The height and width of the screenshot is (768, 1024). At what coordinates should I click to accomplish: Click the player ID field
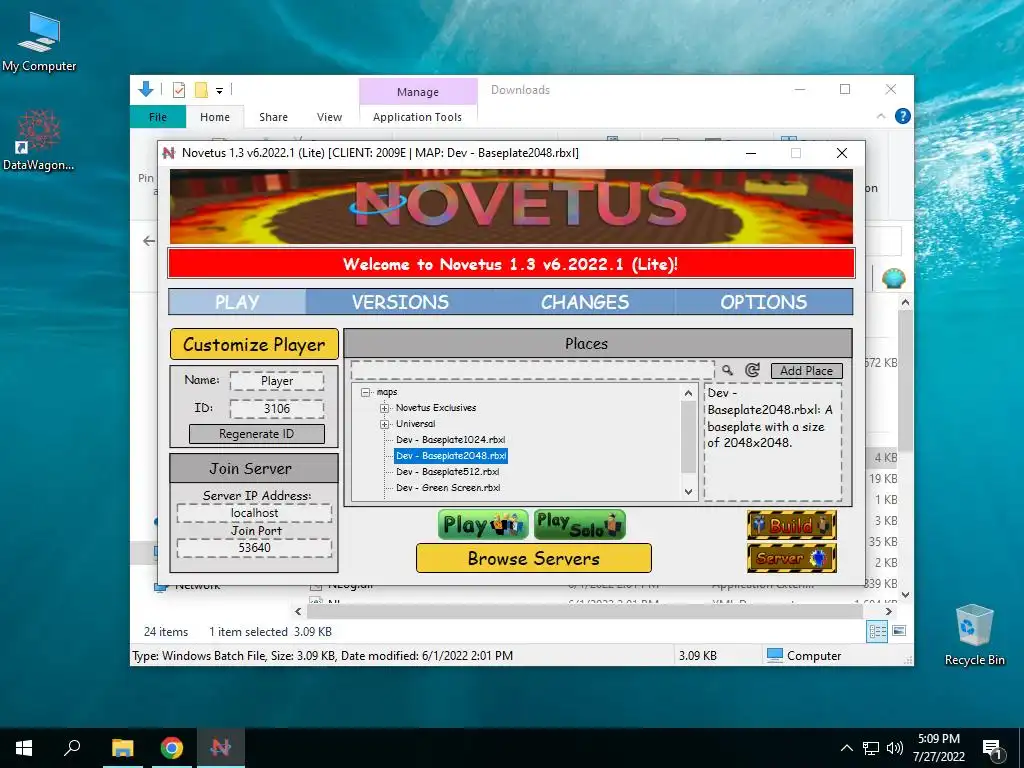coord(277,409)
